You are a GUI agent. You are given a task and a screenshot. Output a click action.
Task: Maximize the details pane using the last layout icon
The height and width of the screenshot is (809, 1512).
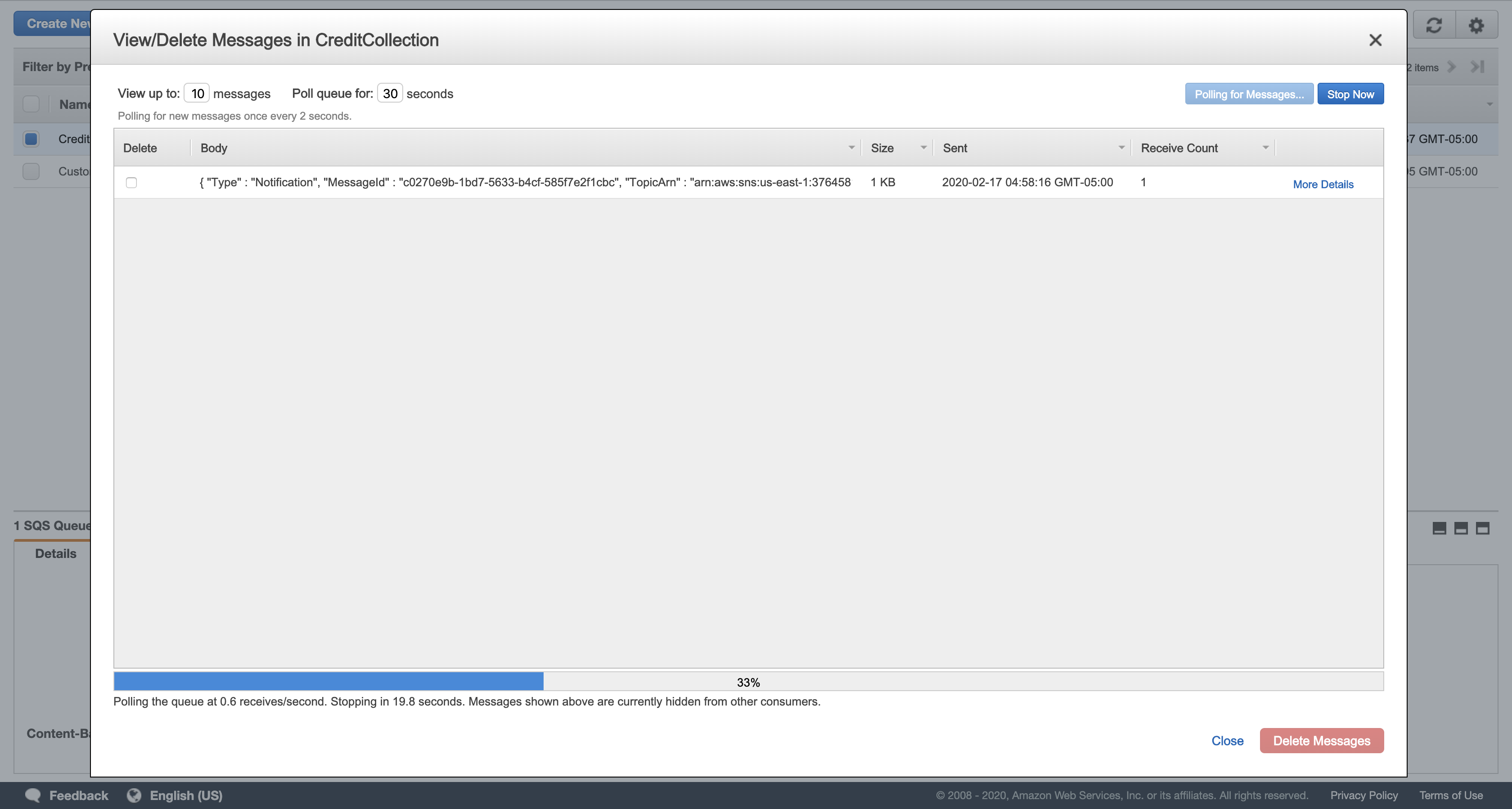1482,528
